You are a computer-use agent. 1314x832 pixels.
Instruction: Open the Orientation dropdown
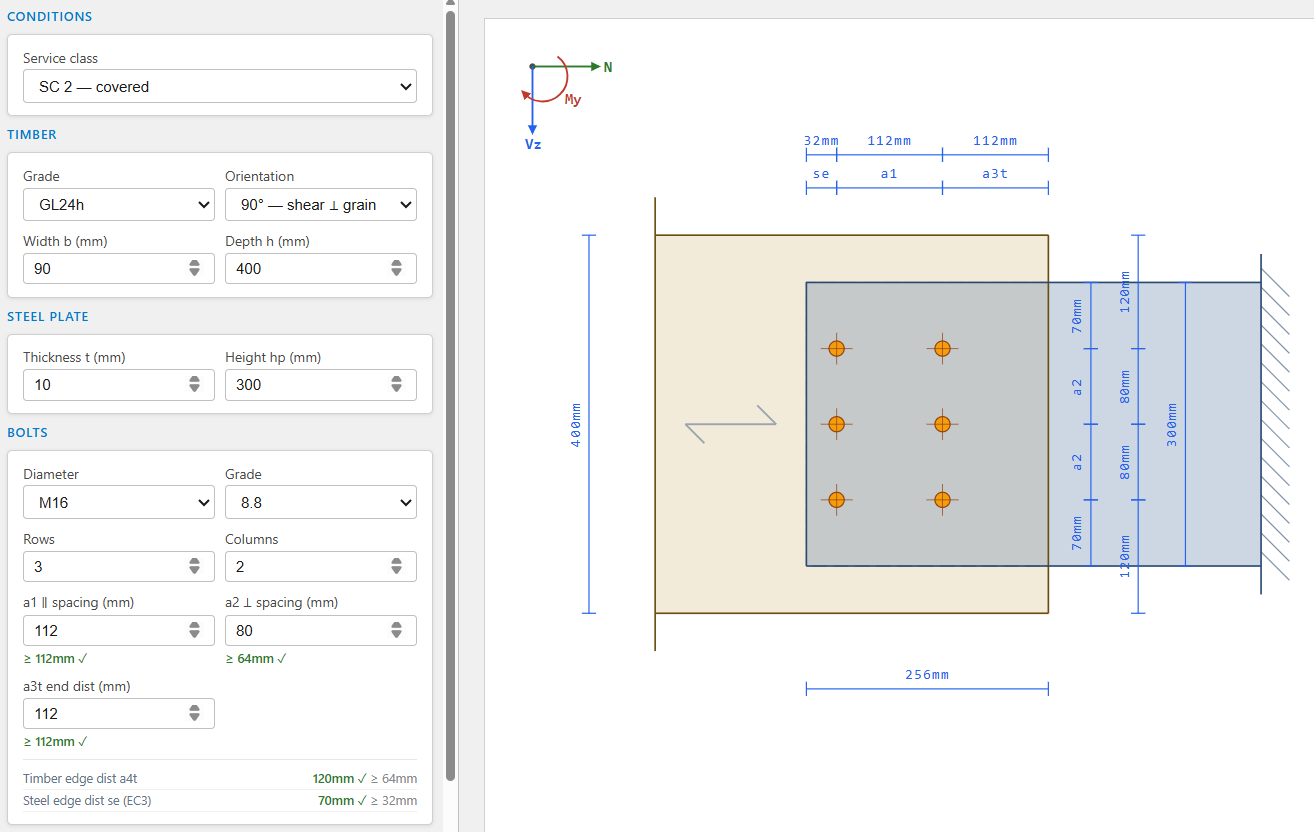click(321, 204)
